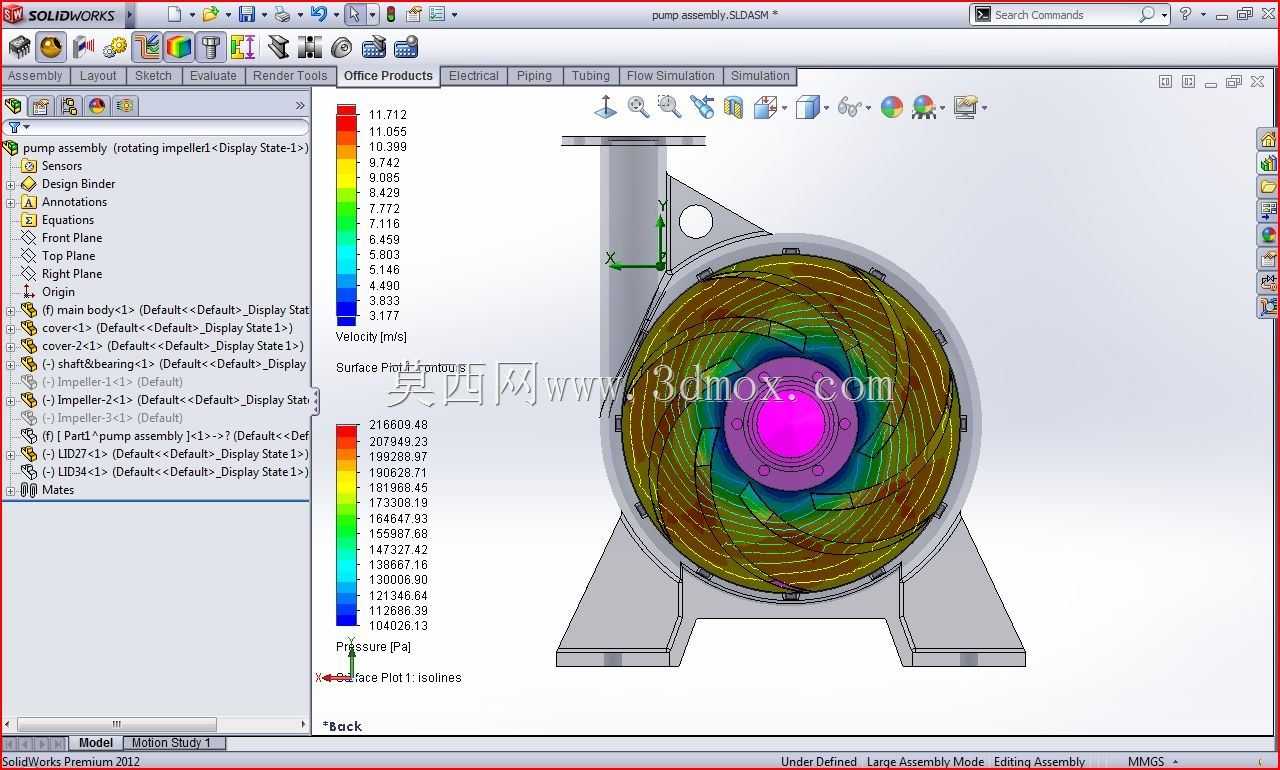Click the Search Commands magnifier icon

pyautogui.click(x=1146, y=14)
